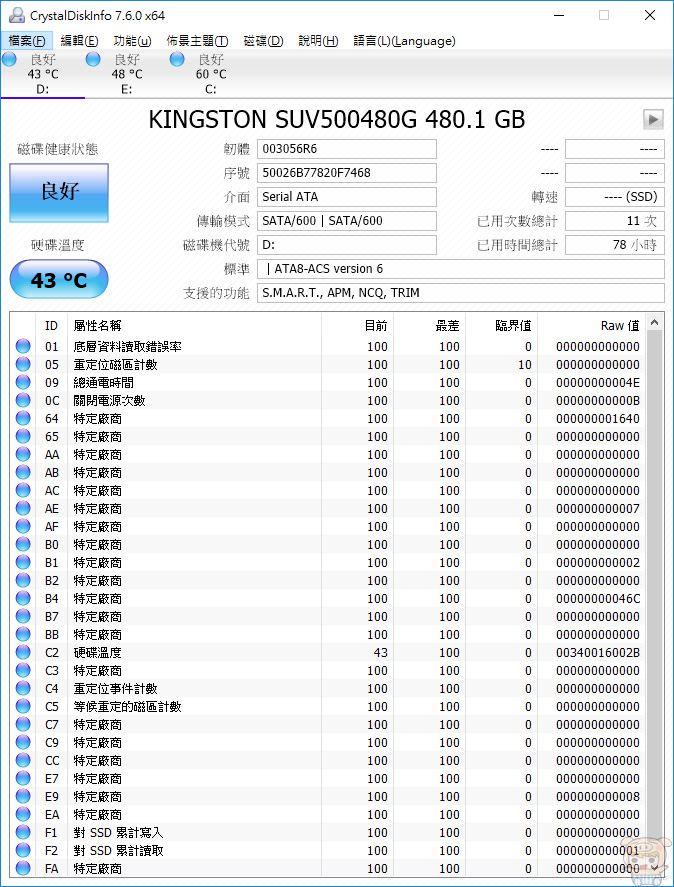This screenshot has width=674, height=887.
Task: Click status orb for attribute 64 row
Action: pyautogui.click(x=23, y=419)
